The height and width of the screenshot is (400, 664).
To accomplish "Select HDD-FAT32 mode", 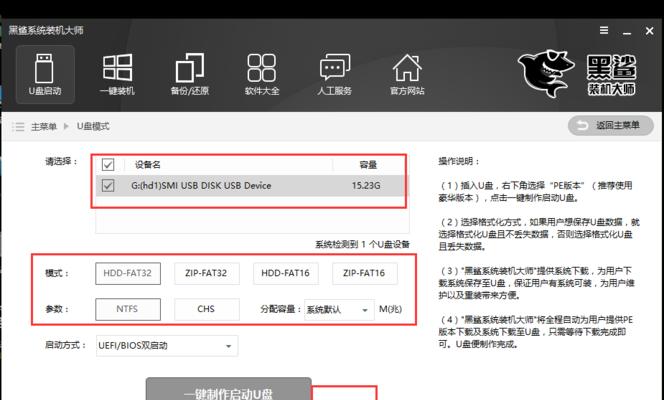I will tap(128, 273).
